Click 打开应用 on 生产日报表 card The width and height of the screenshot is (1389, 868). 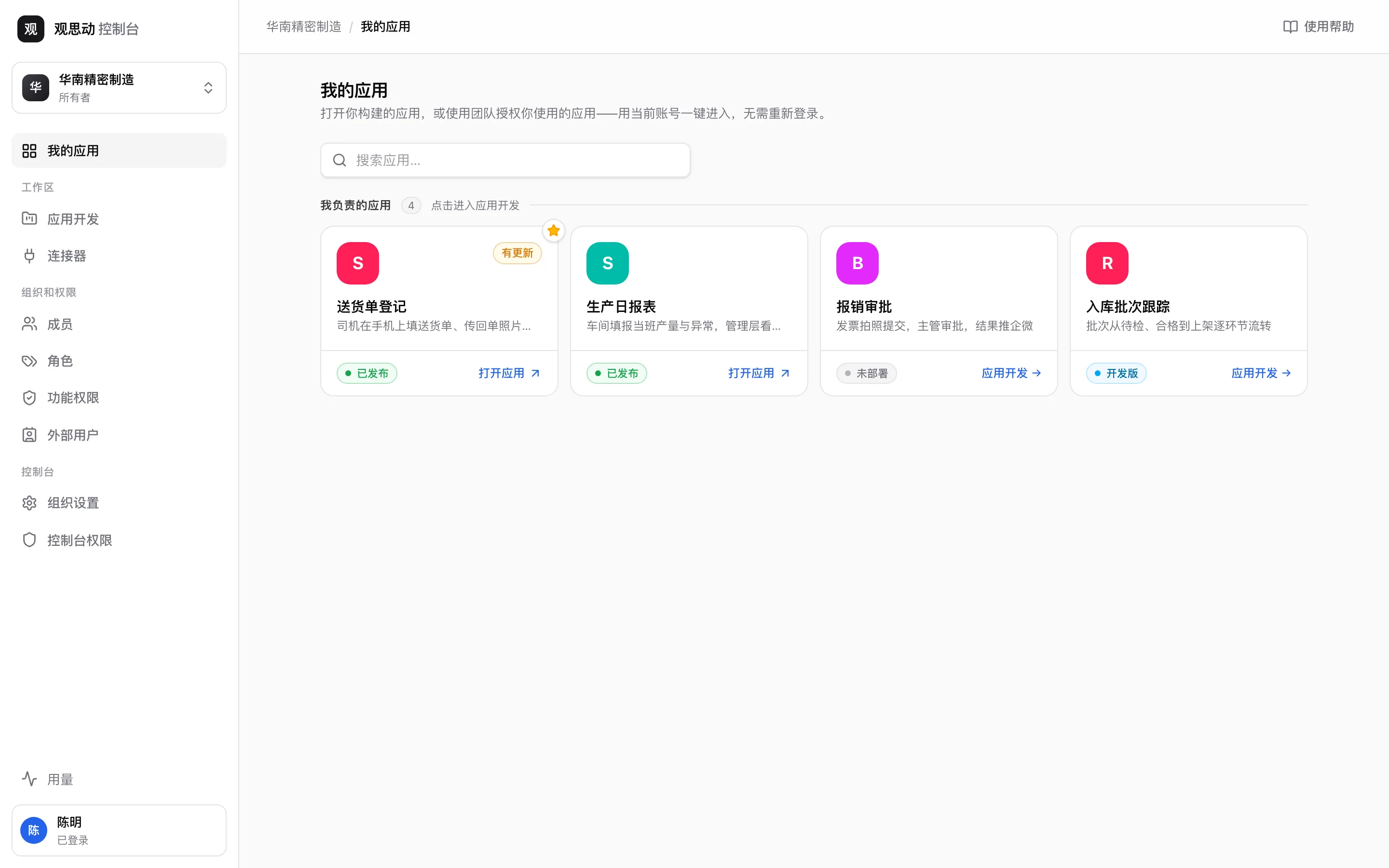[759, 373]
